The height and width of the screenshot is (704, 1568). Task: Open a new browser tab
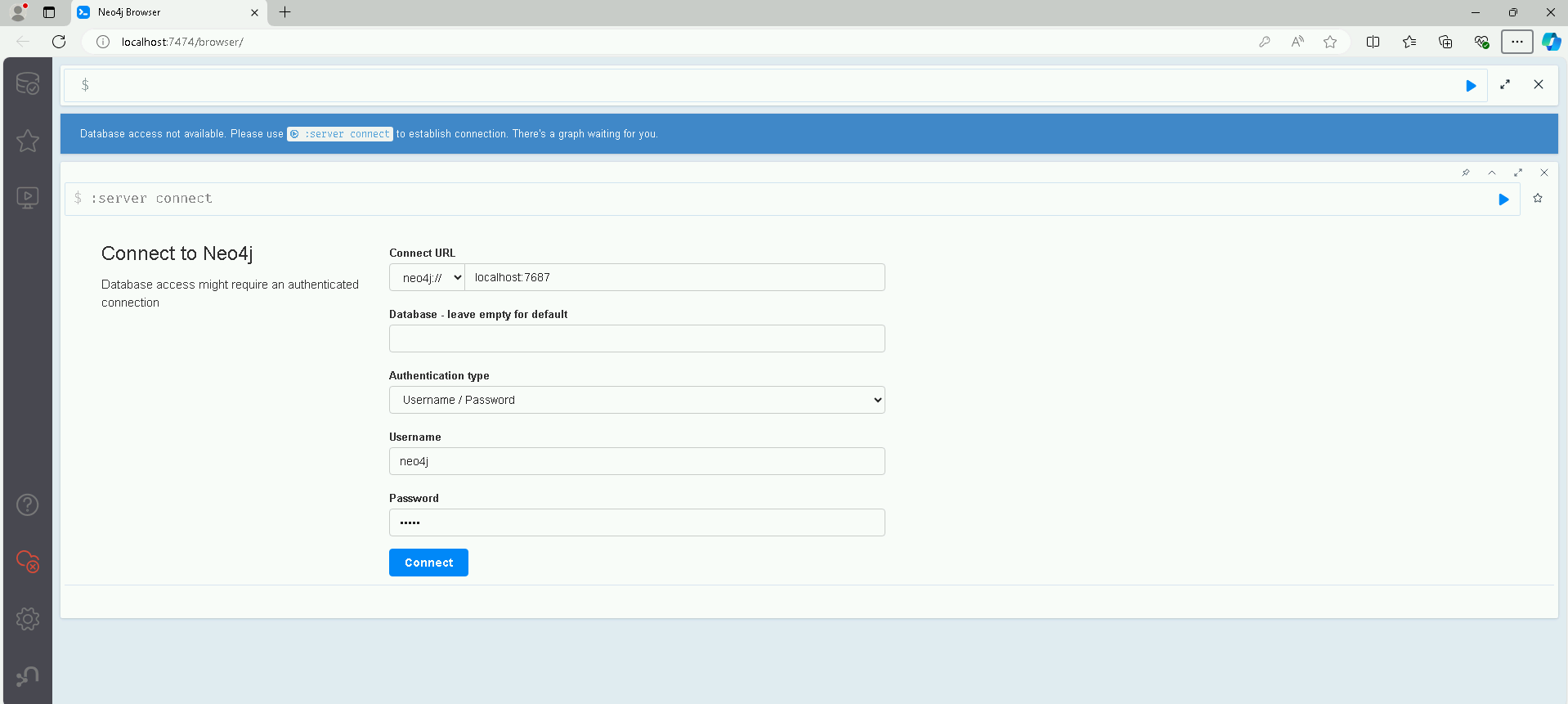[284, 12]
